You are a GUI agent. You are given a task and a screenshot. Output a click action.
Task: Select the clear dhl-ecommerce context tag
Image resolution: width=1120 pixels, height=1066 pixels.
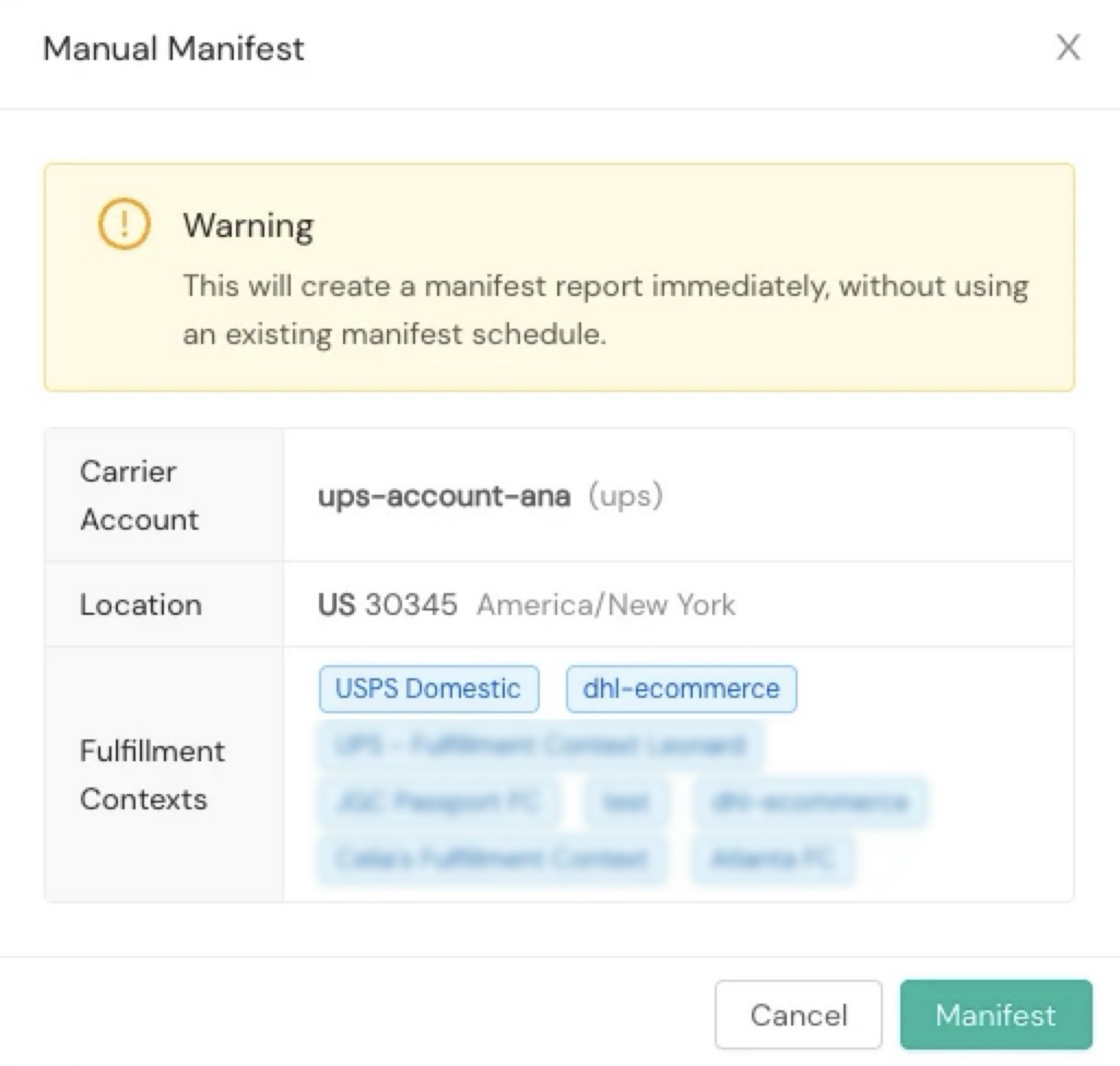(x=681, y=689)
